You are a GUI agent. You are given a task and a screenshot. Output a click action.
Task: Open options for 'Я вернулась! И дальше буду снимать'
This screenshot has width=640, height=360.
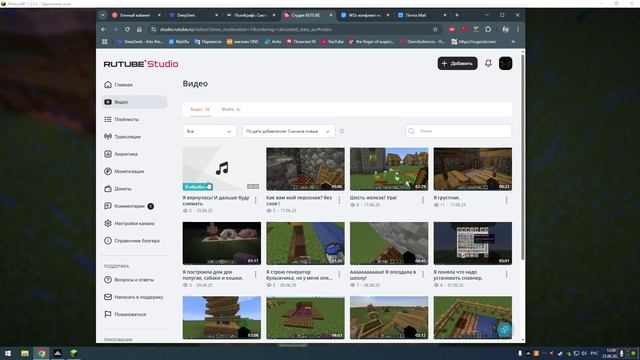tap(256, 200)
